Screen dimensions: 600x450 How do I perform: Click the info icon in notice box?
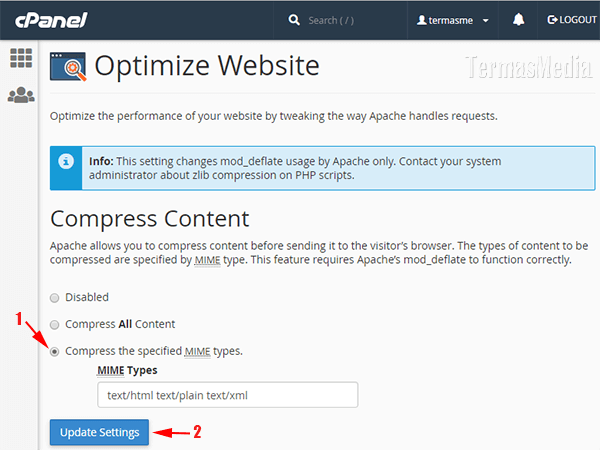pyautogui.click(x=66, y=161)
